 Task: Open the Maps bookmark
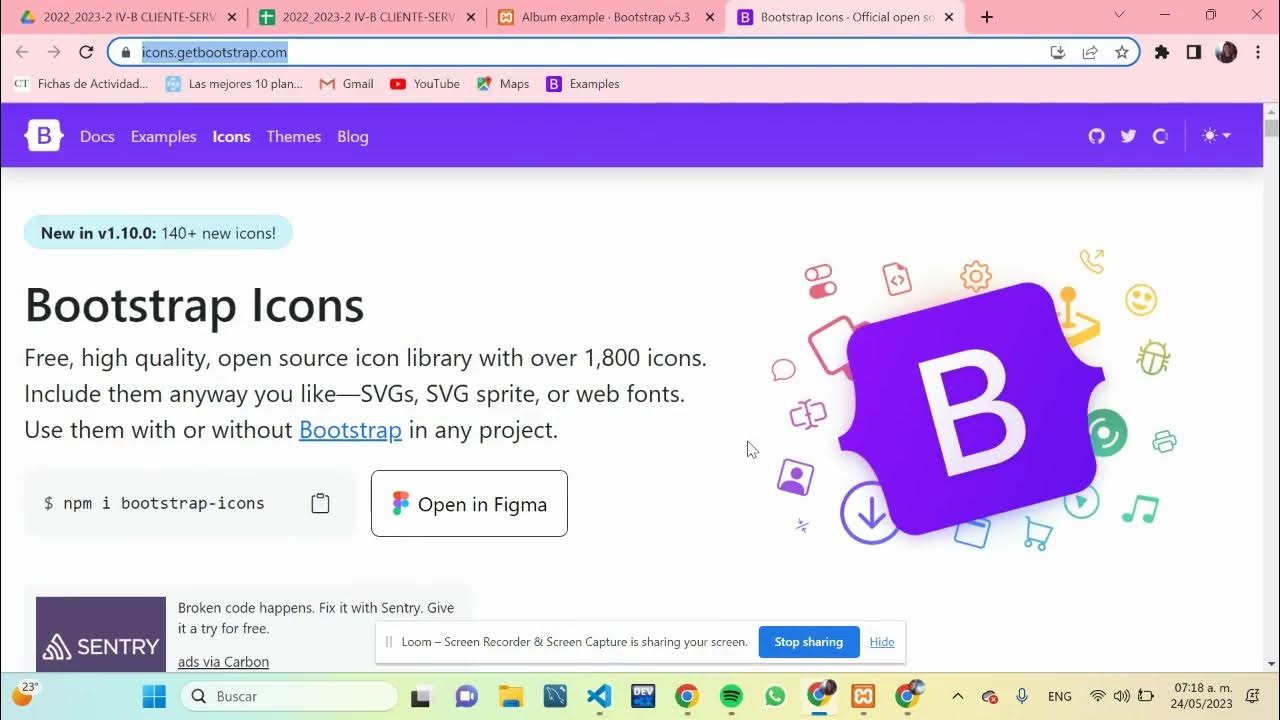pyautogui.click(x=503, y=84)
